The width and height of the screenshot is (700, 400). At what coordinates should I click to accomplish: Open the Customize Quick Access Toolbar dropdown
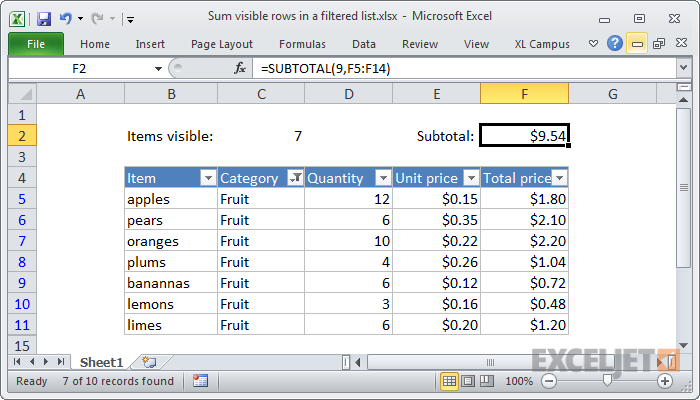(130, 19)
